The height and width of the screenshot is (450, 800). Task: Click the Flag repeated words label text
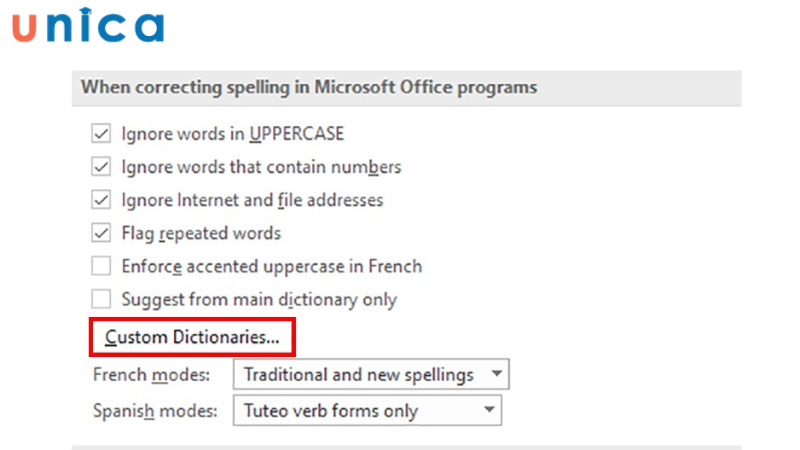click(201, 233)
